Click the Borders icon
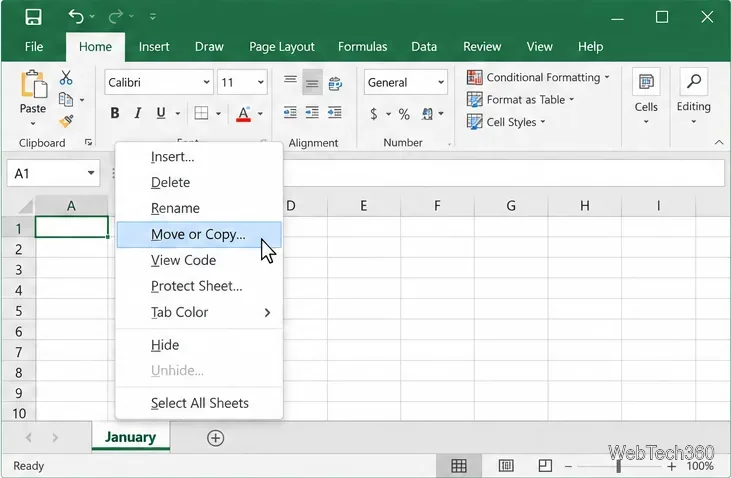This screenshot has width=731, height=478. click(201, 113)
